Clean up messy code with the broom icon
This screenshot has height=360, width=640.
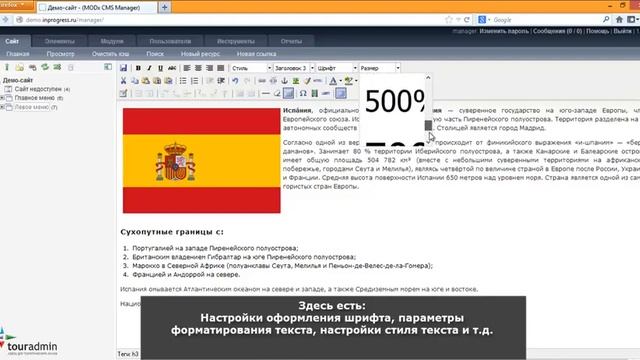point(307,81)
